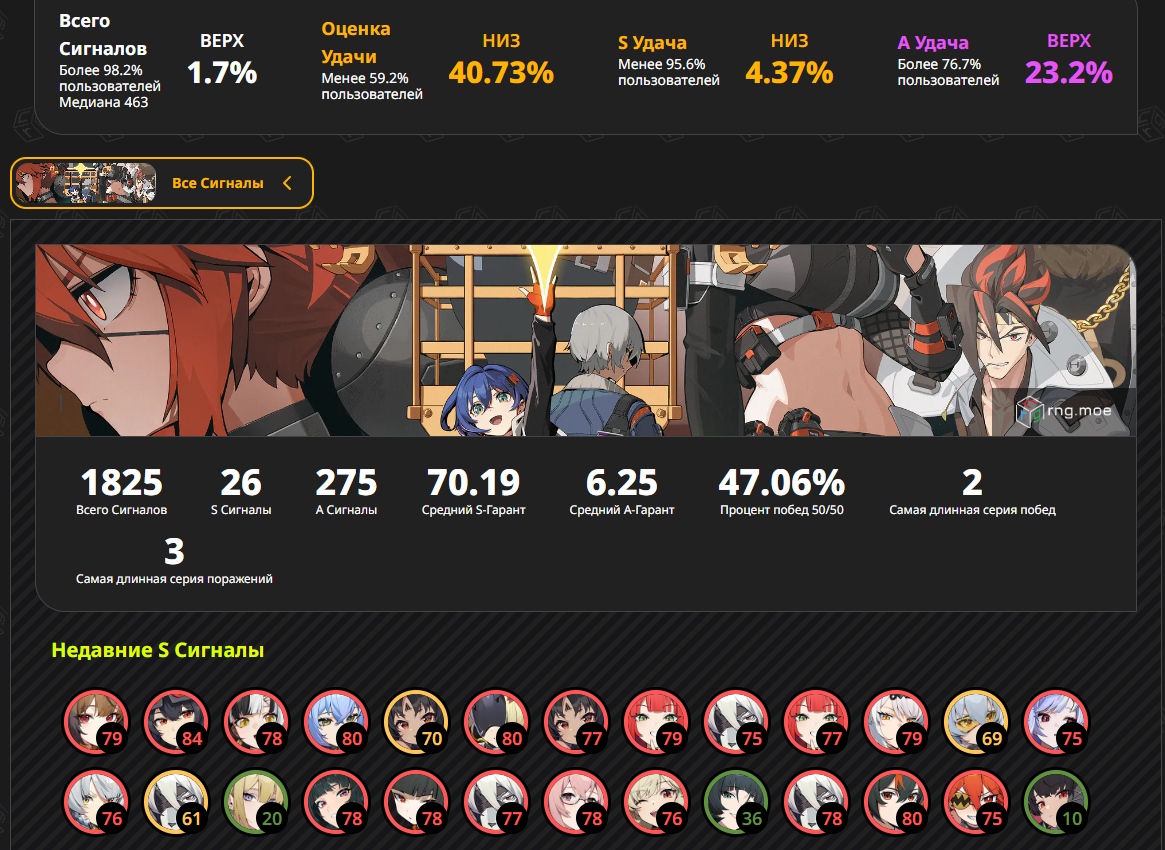
Task: Expand the Все Сигналы dropdown
Action: 162,183
